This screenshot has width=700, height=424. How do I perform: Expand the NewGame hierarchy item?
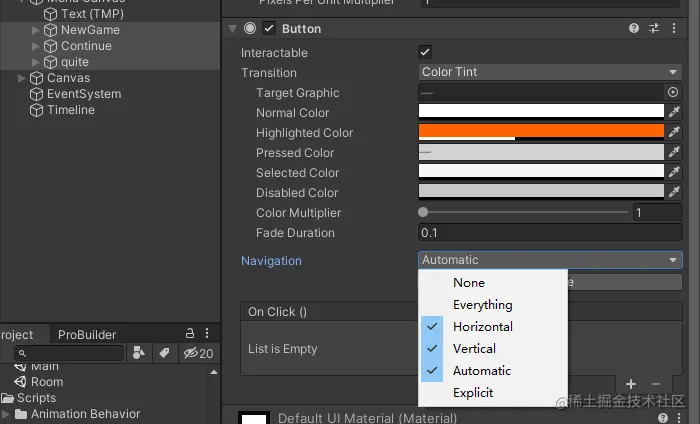tap(37, 30)
